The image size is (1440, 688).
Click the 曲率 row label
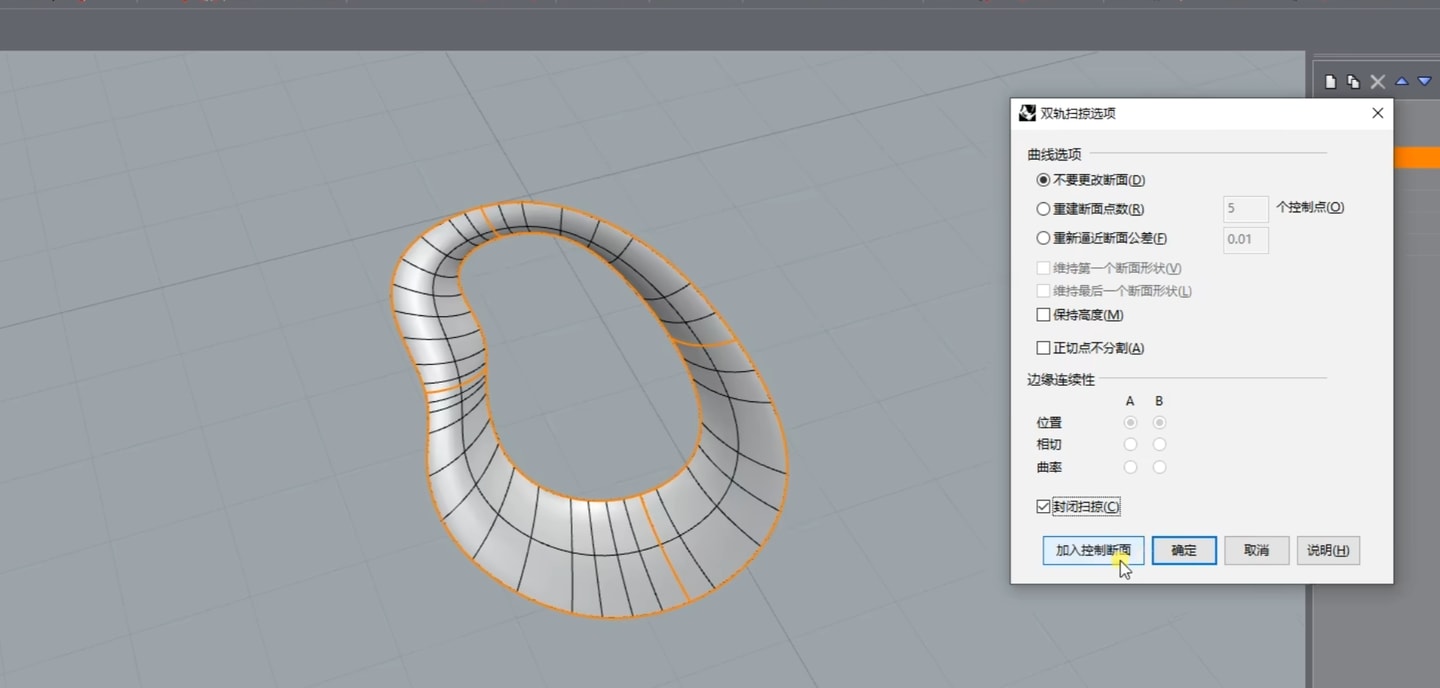[1049, 467]
